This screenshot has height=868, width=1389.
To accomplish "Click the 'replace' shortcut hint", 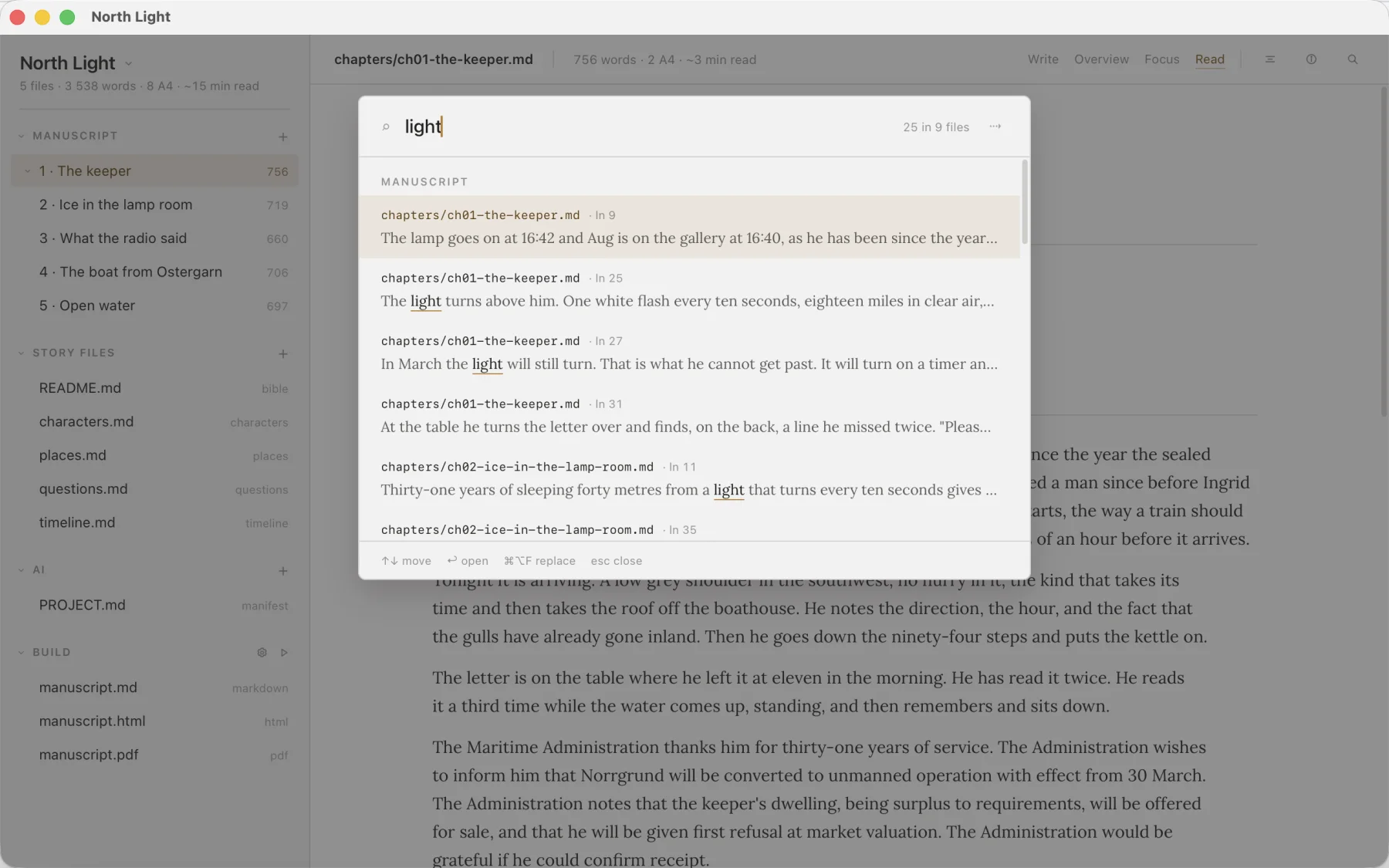I will (539, 561).
